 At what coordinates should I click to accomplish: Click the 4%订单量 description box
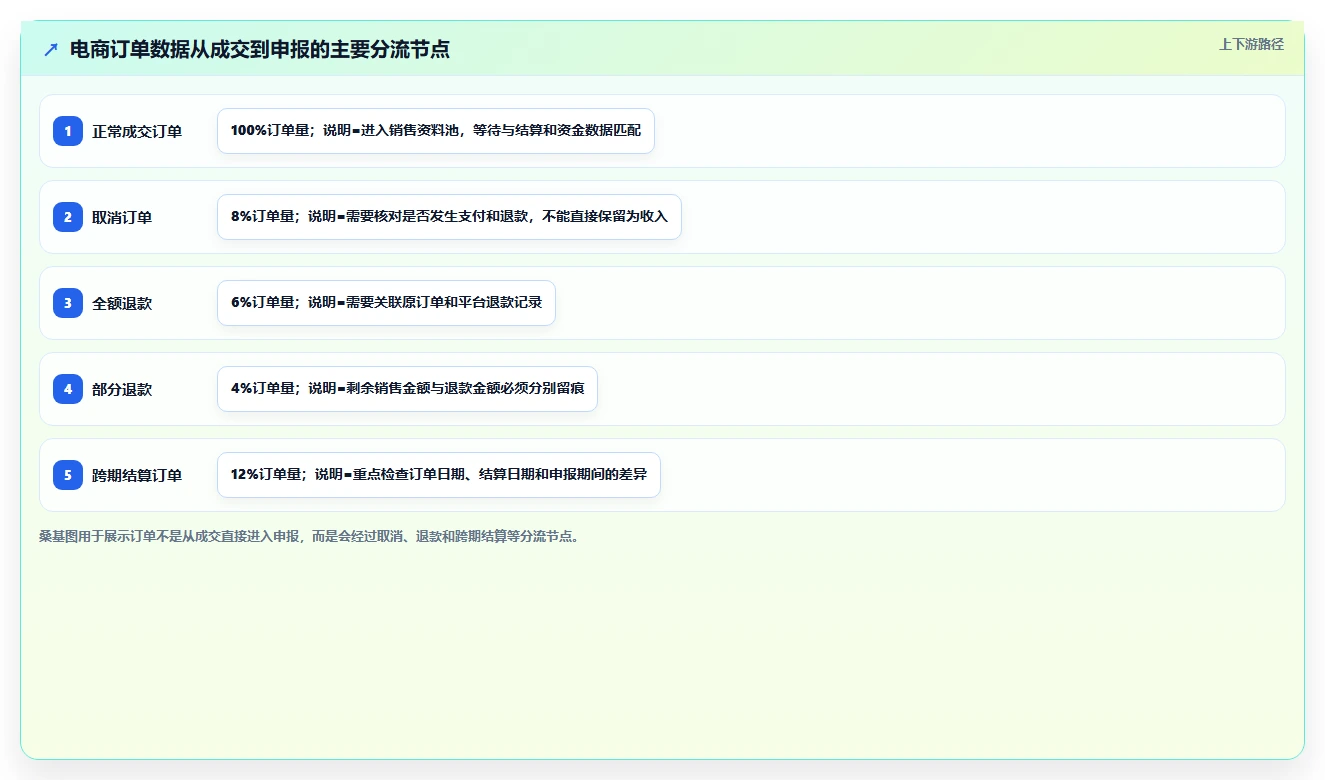point(407,389)
